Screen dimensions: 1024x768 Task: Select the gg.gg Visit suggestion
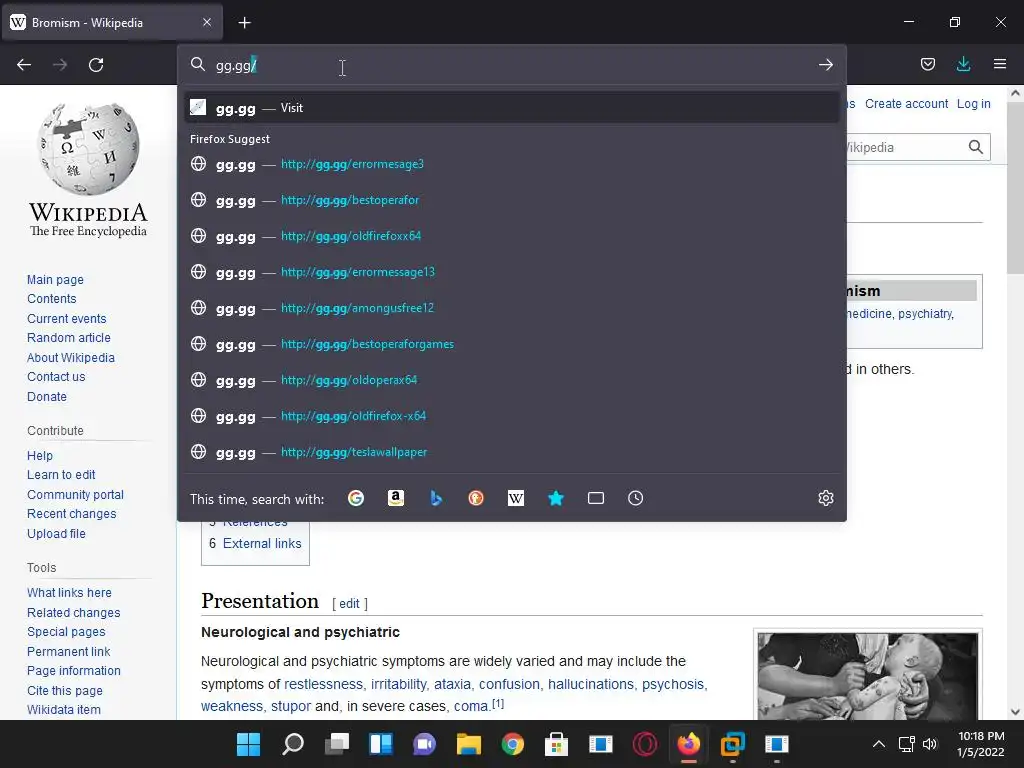click(511, 108)
